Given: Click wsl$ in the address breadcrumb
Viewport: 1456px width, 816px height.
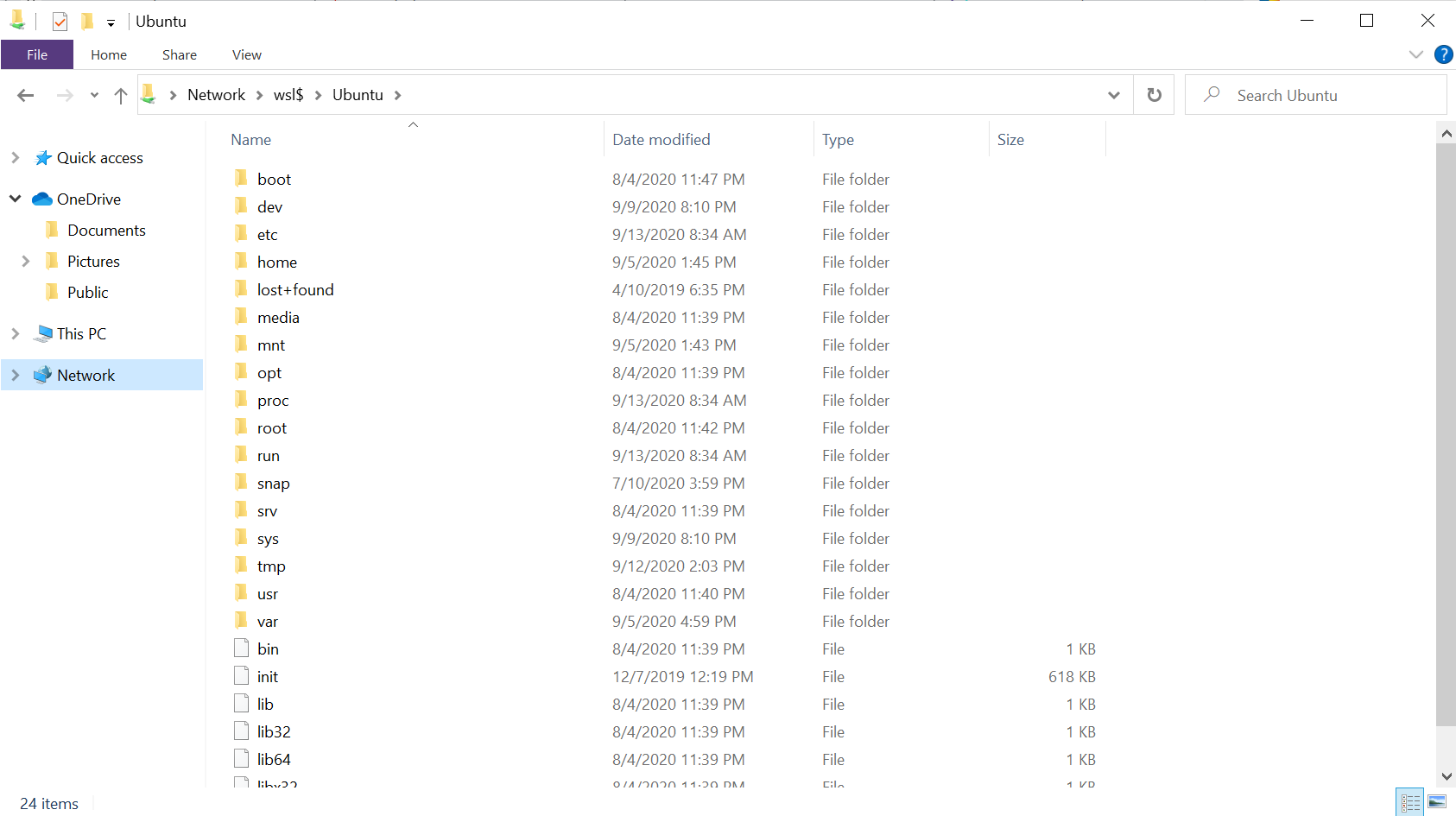Looking at the screenshot, I should (x=288, y=95).
